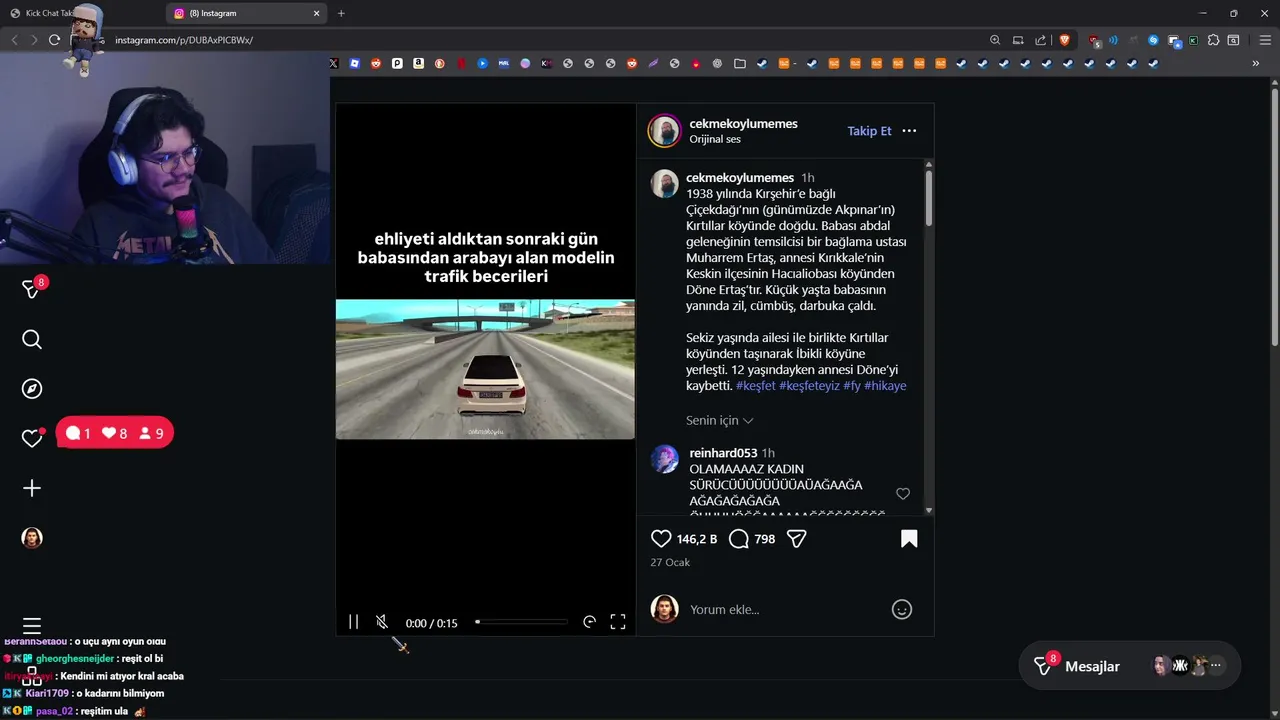Share the post via paper-plane icon
The height and width of the screenshot is (720, 1280).
tap(797, 539)
